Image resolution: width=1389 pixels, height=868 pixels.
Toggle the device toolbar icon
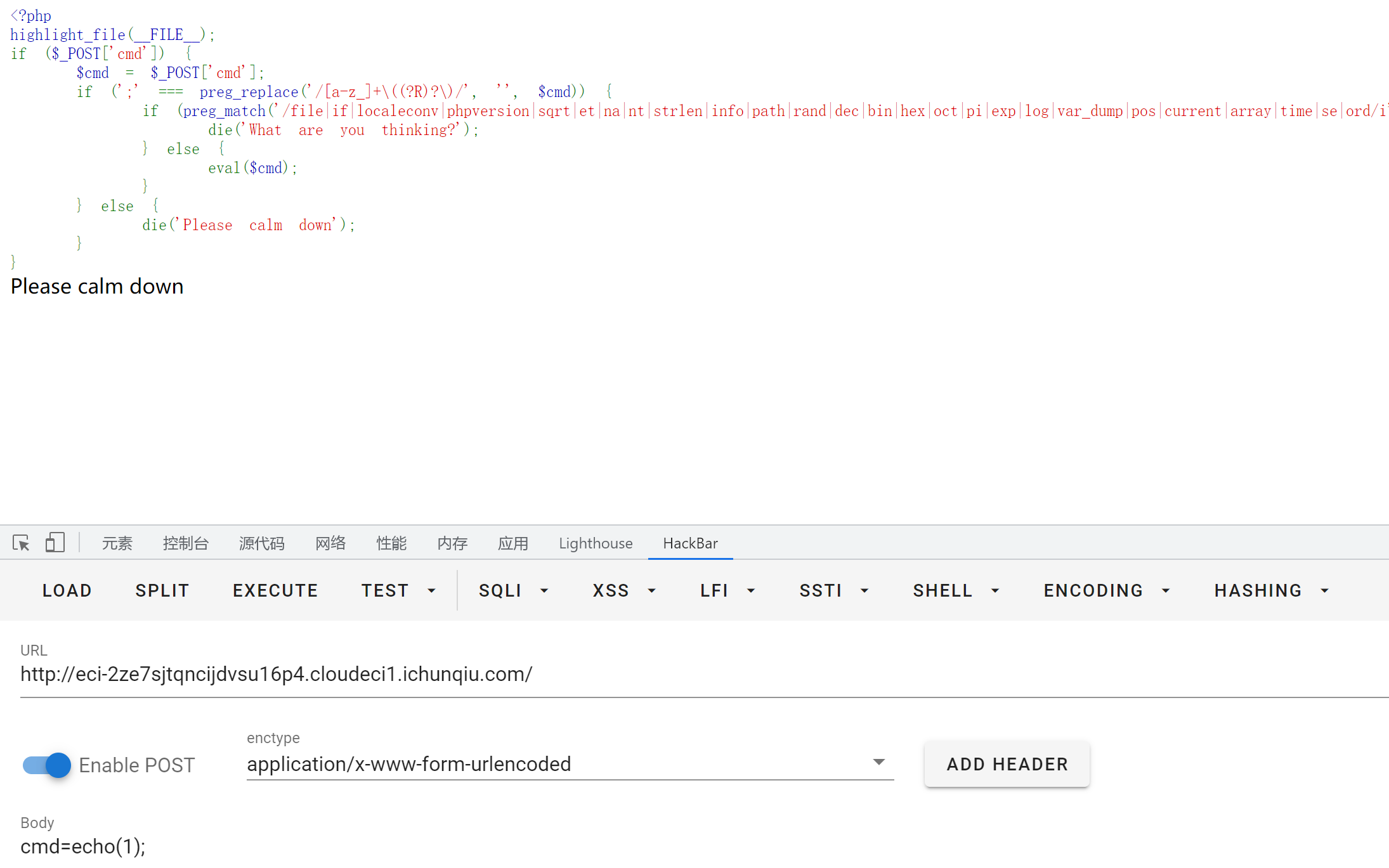[x=55, y=543]
